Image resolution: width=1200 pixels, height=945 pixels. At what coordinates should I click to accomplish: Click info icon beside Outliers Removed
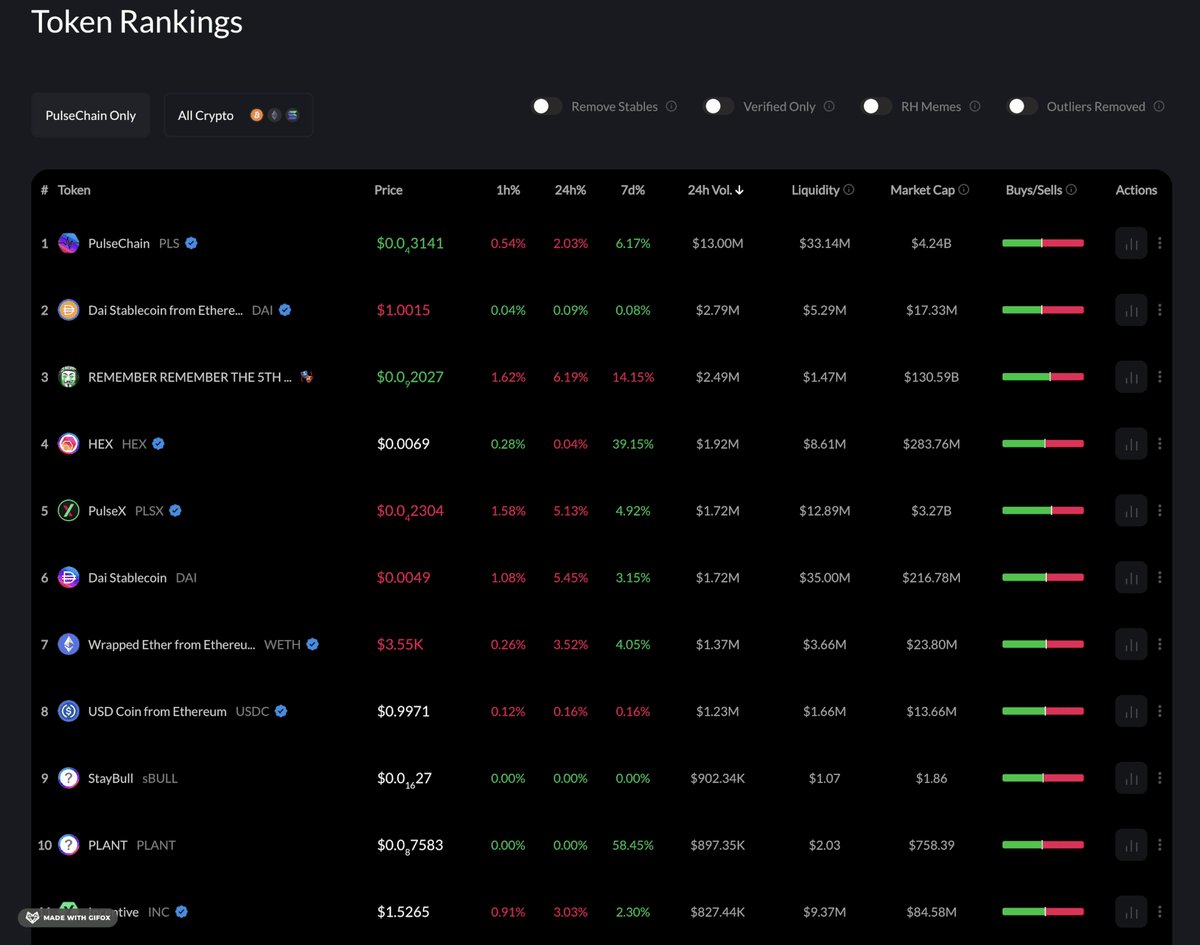(1159, 106)
